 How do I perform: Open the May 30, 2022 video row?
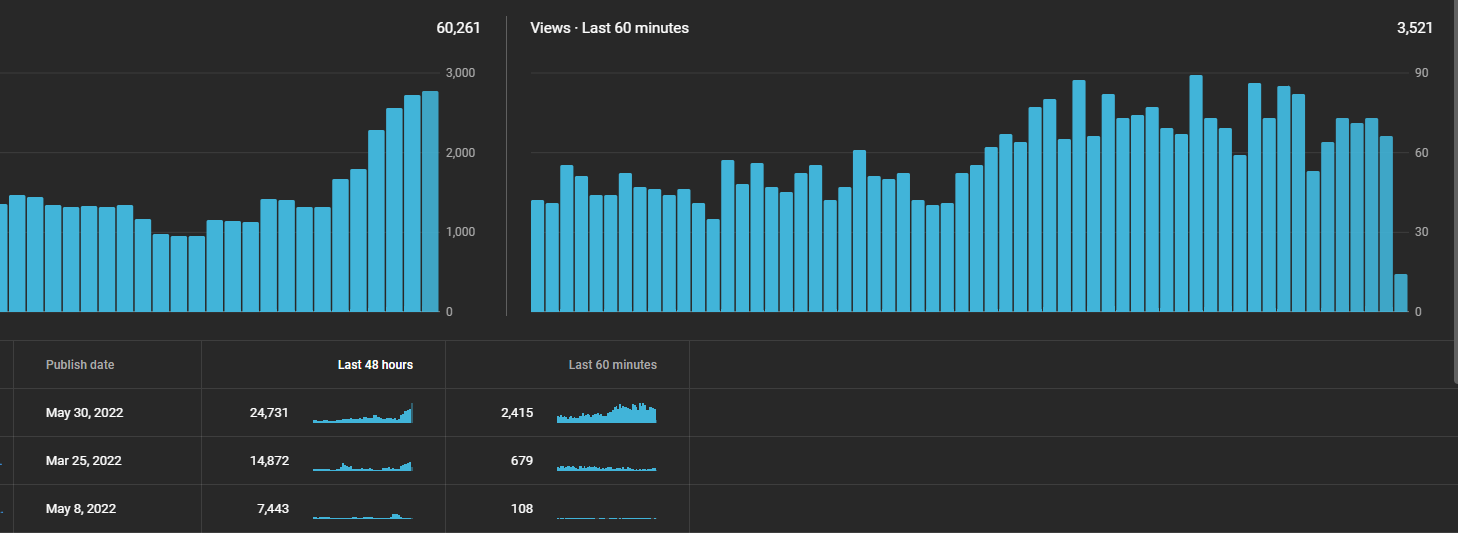[729, 413]
